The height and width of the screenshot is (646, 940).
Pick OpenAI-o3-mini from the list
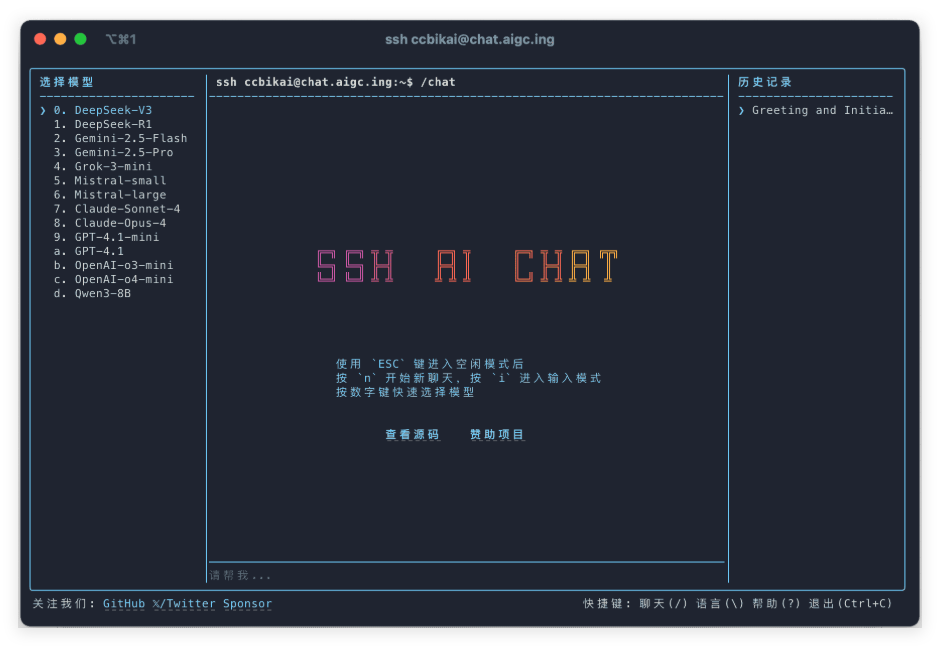(x=113, y=265)
